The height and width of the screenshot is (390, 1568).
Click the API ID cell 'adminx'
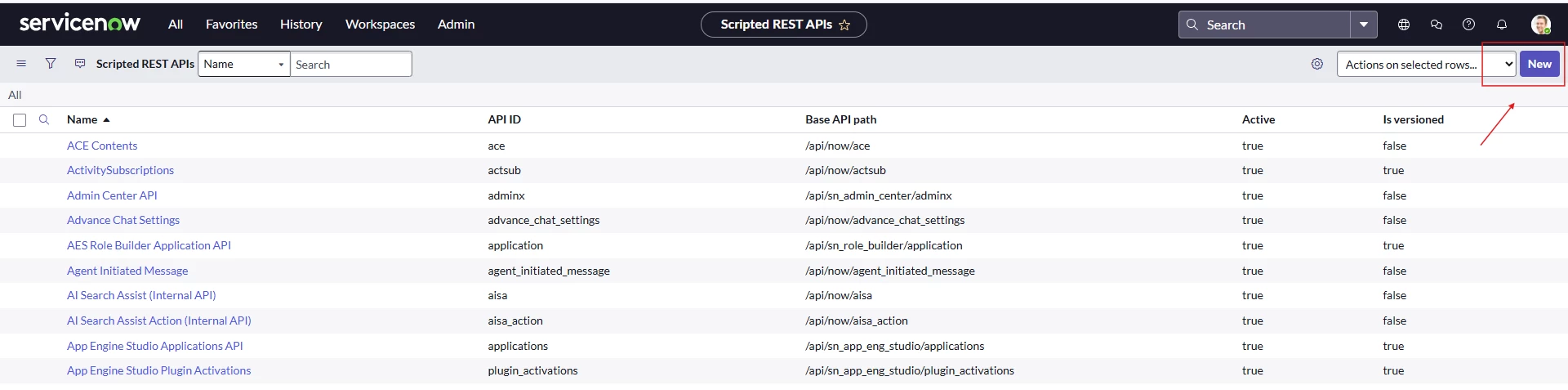pyautogui.click(x=506, y=195)
